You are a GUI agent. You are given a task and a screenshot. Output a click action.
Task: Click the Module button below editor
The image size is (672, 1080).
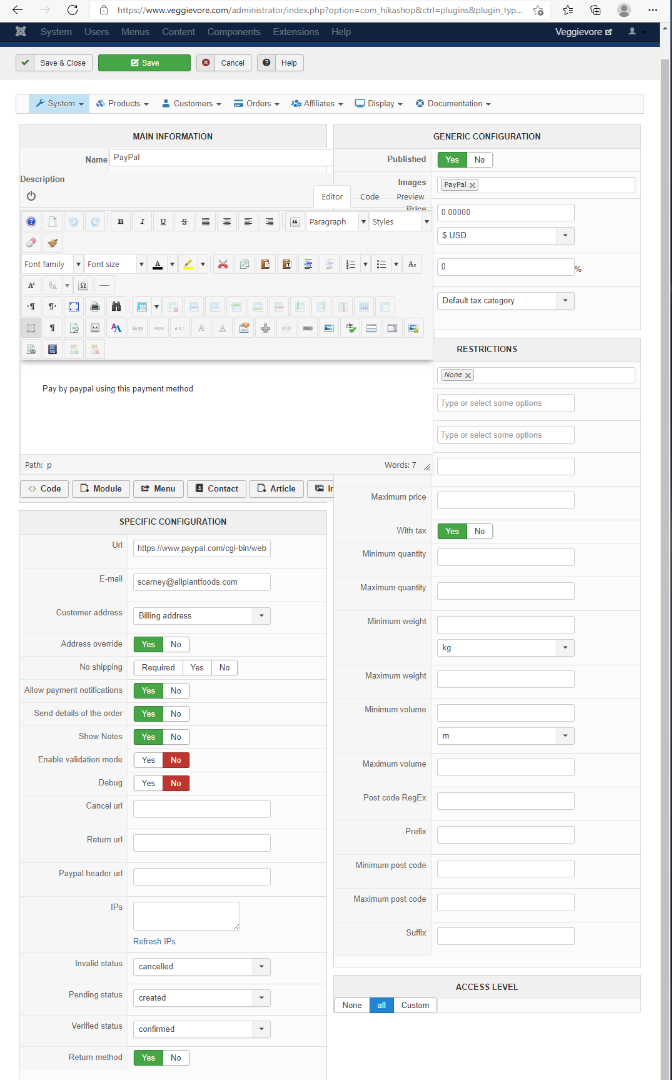pyautogui.click(x=101, y=489)
